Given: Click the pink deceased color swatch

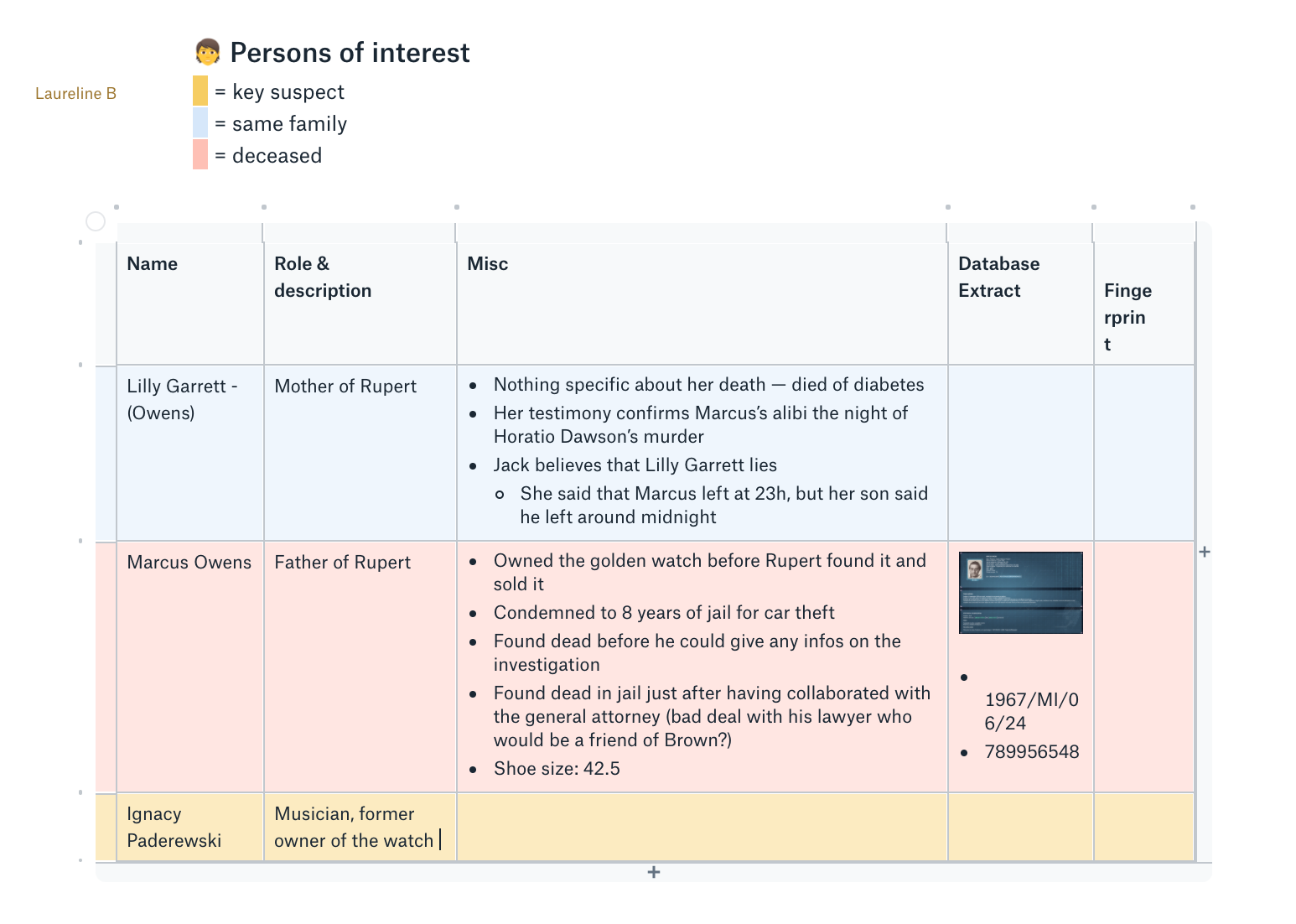Looking at the screenshot, I should (200, 154).
